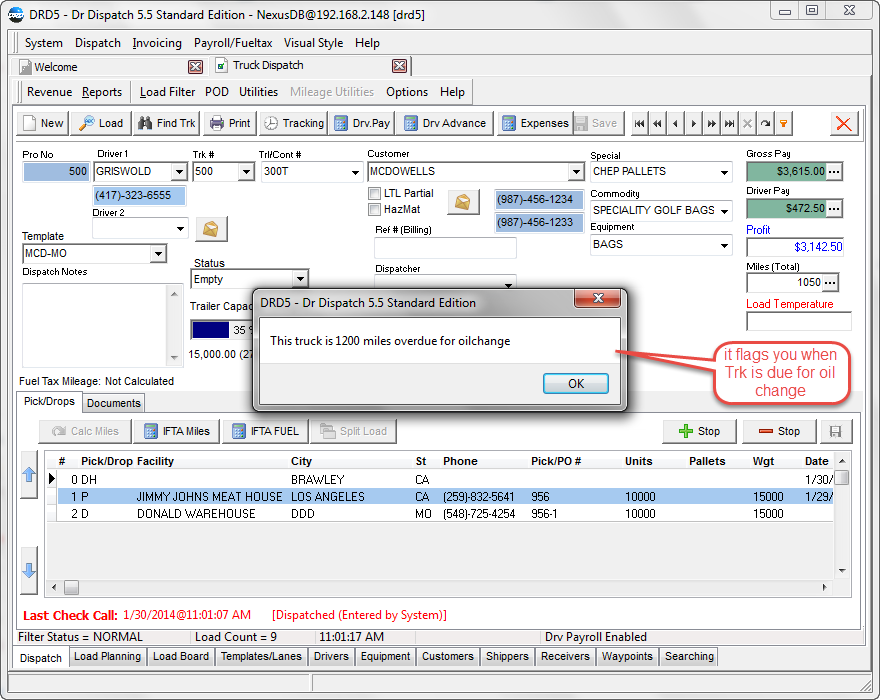The height and width of the screenshot is (700, 880).
Task: Open the Drv.Pay calculator button
Action: coord(362,123)
